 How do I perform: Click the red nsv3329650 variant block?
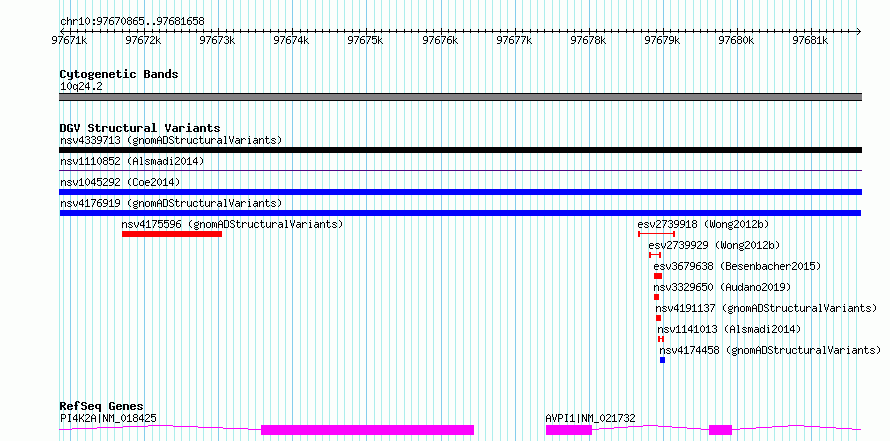pyautogui.click(x=657, y=297)
